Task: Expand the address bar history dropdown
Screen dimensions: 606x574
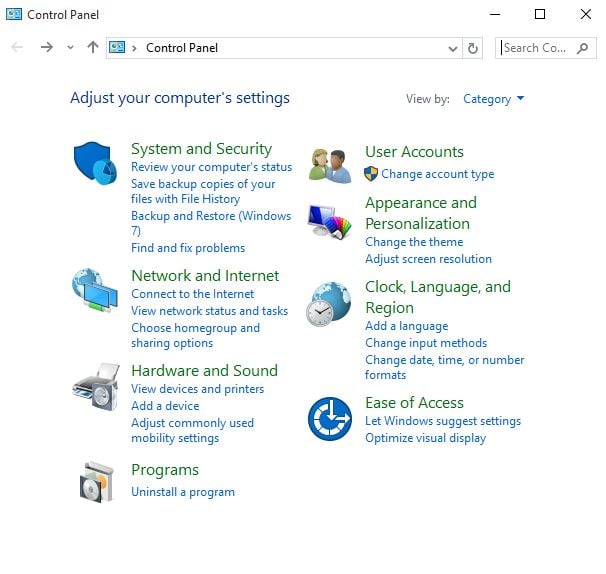Action: point(453,48)
